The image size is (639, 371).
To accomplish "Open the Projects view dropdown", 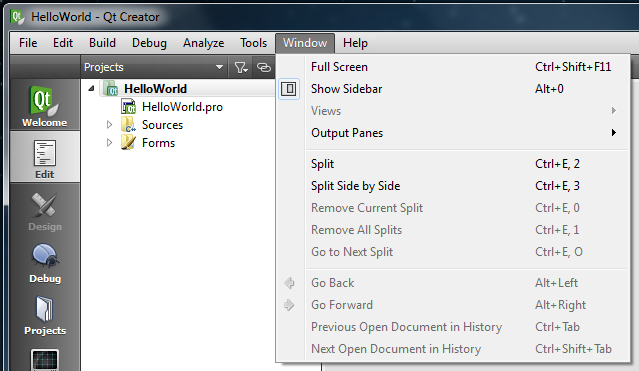I will click(x=154, y=67).
